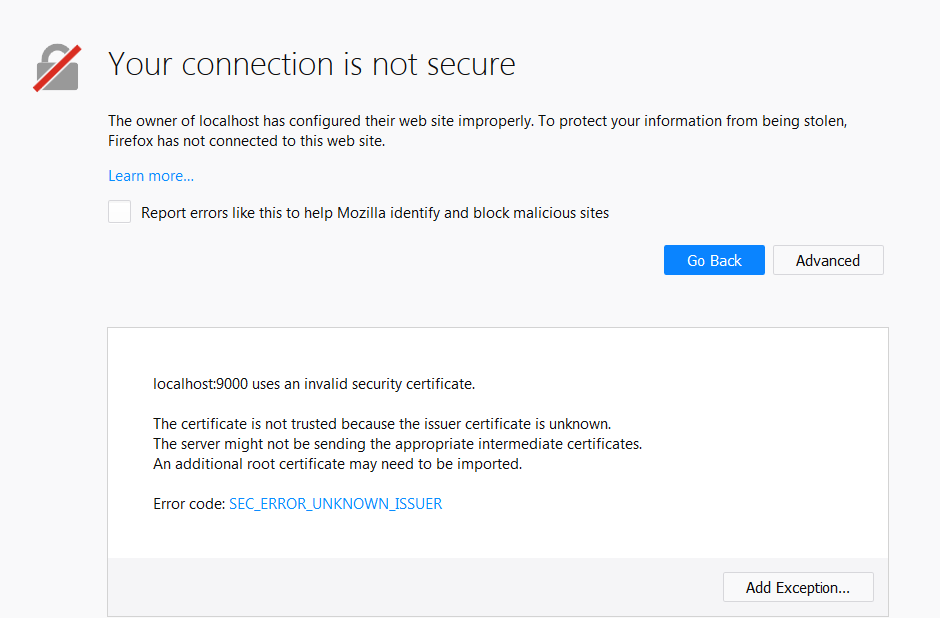Image resolution: width=940 pixels, height=618 pixels.
Task: Click the 'Report errors like this' checkbox label
Action: coord(375,213)
